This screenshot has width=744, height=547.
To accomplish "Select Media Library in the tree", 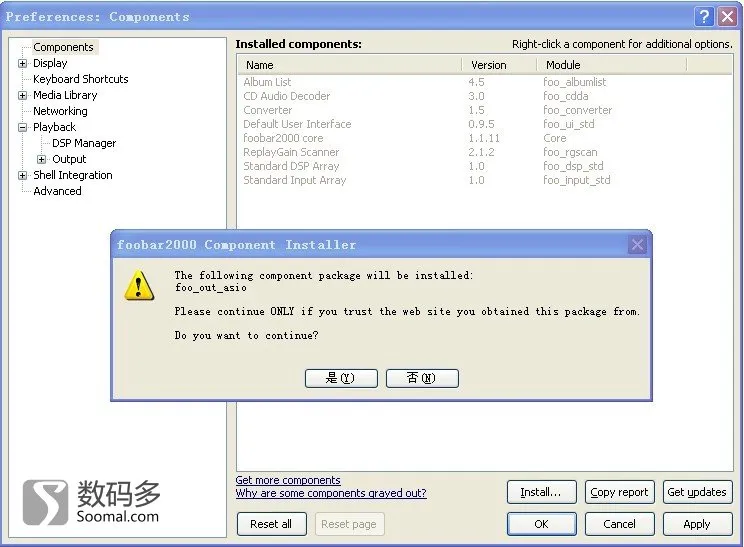I will (x=65, y=95).
